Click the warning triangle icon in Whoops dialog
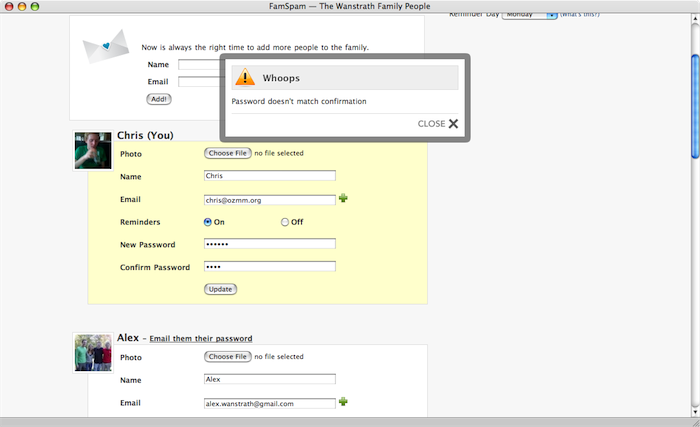This screenshot has height=427, width=700. [x=245, y=77]
